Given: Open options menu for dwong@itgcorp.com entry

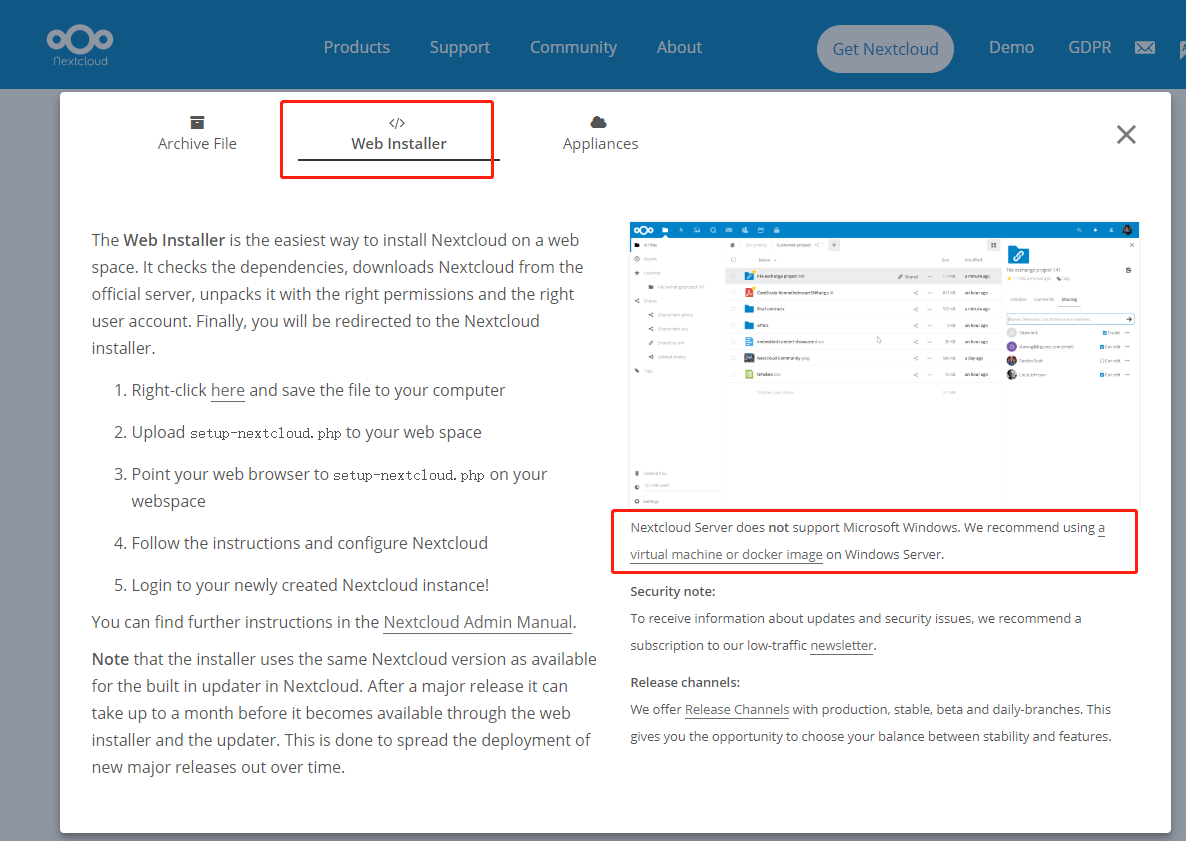Looking at the screenshot, I should click(x=1128, y=347).
